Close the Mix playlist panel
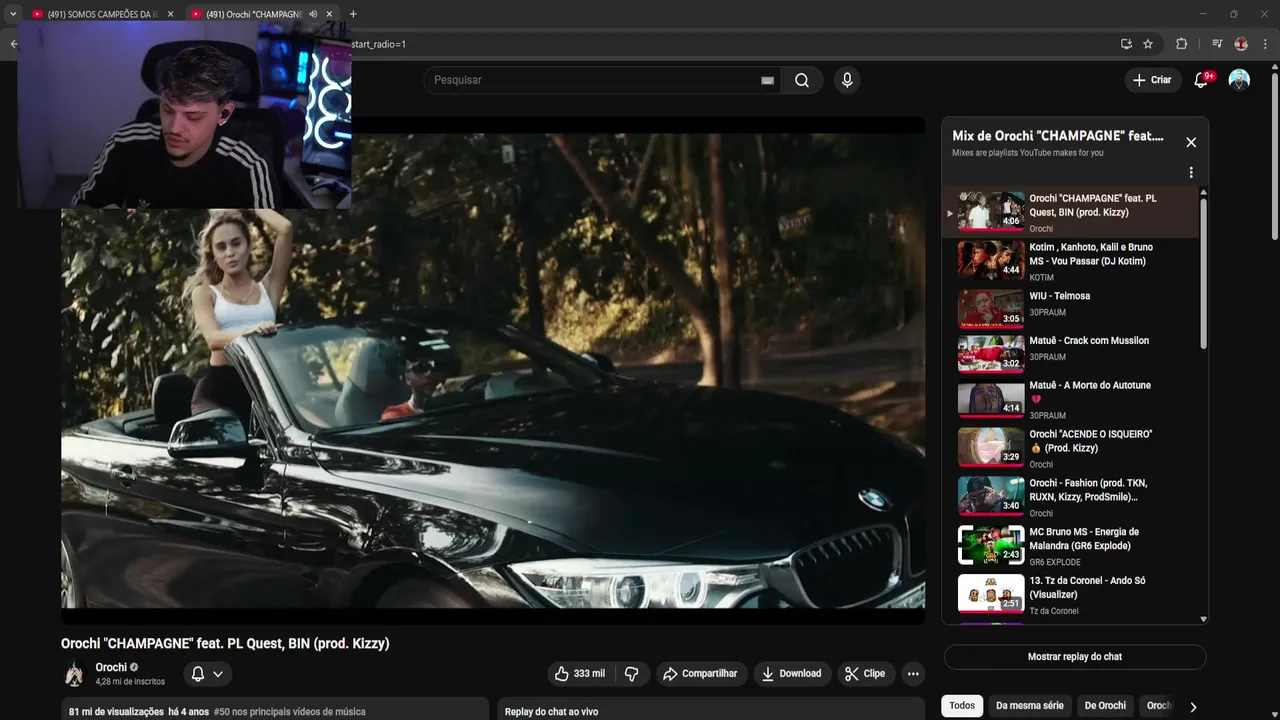1280x720 pixels. (x=1191, y=142)
